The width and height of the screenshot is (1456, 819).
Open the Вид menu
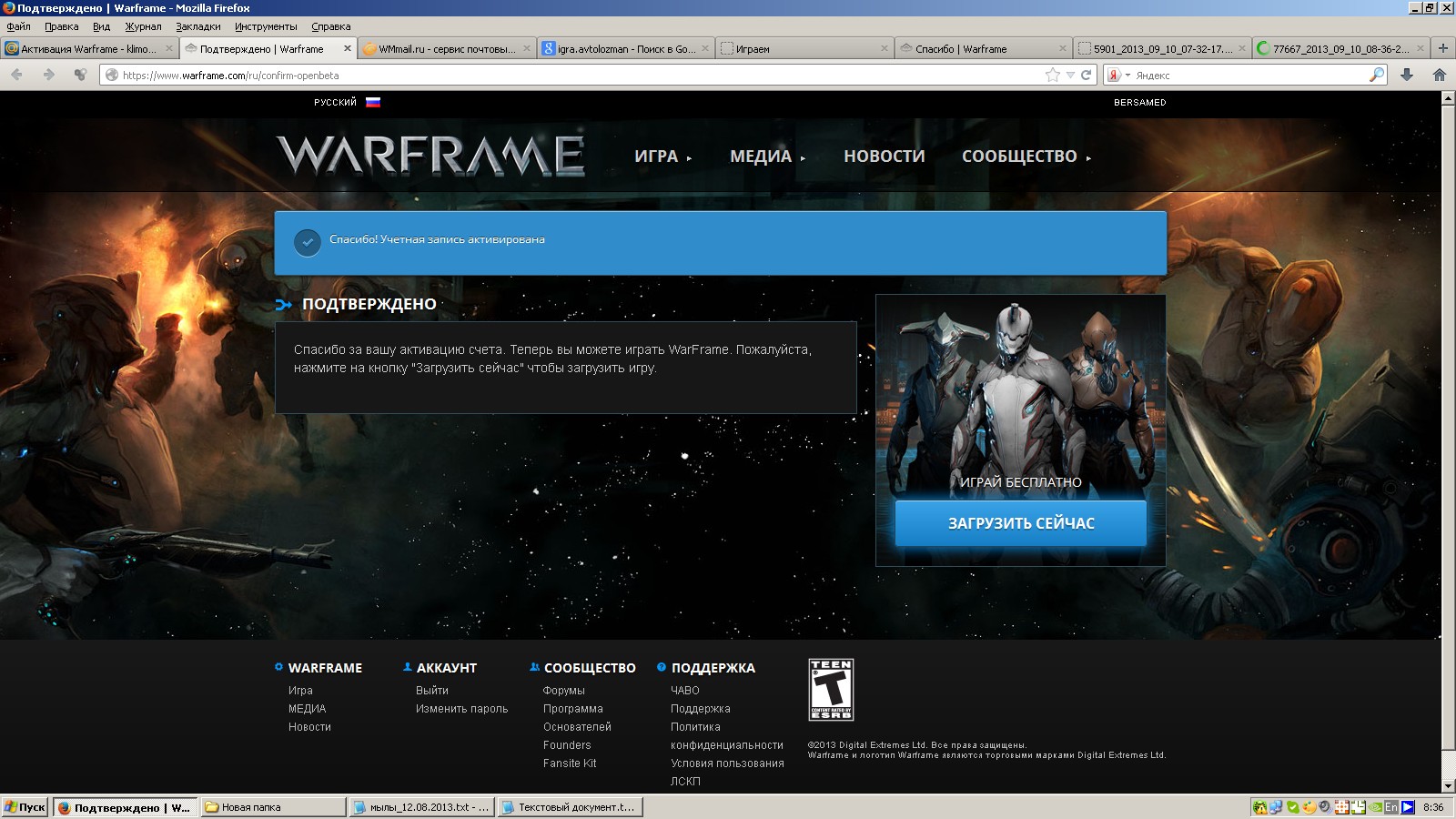pyautogui.click(x=101, y=26)
